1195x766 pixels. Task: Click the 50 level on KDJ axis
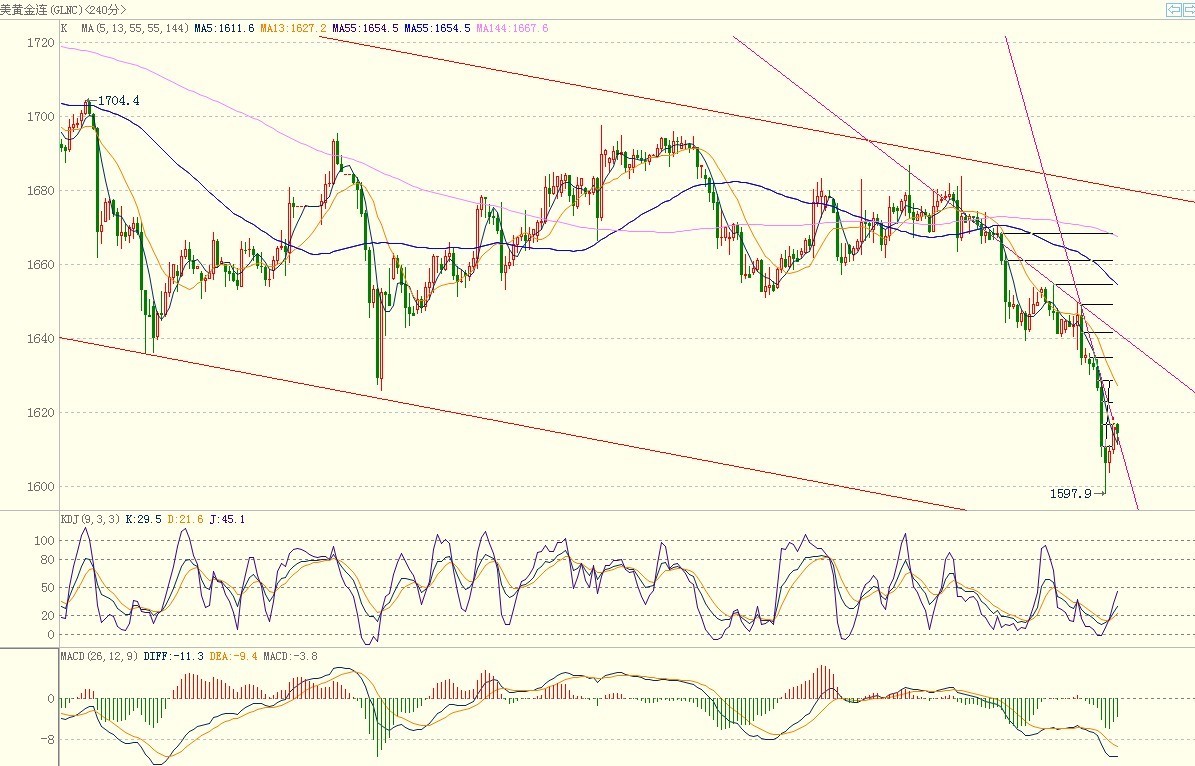pyautogui.click(x=47, y=588)
